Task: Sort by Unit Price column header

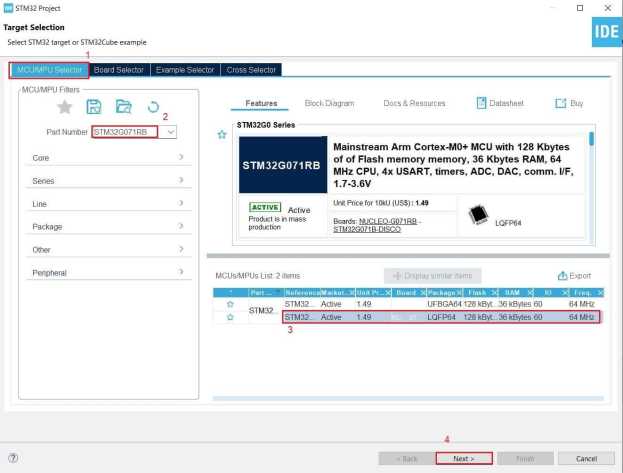Action: click(x=373, y=293)
